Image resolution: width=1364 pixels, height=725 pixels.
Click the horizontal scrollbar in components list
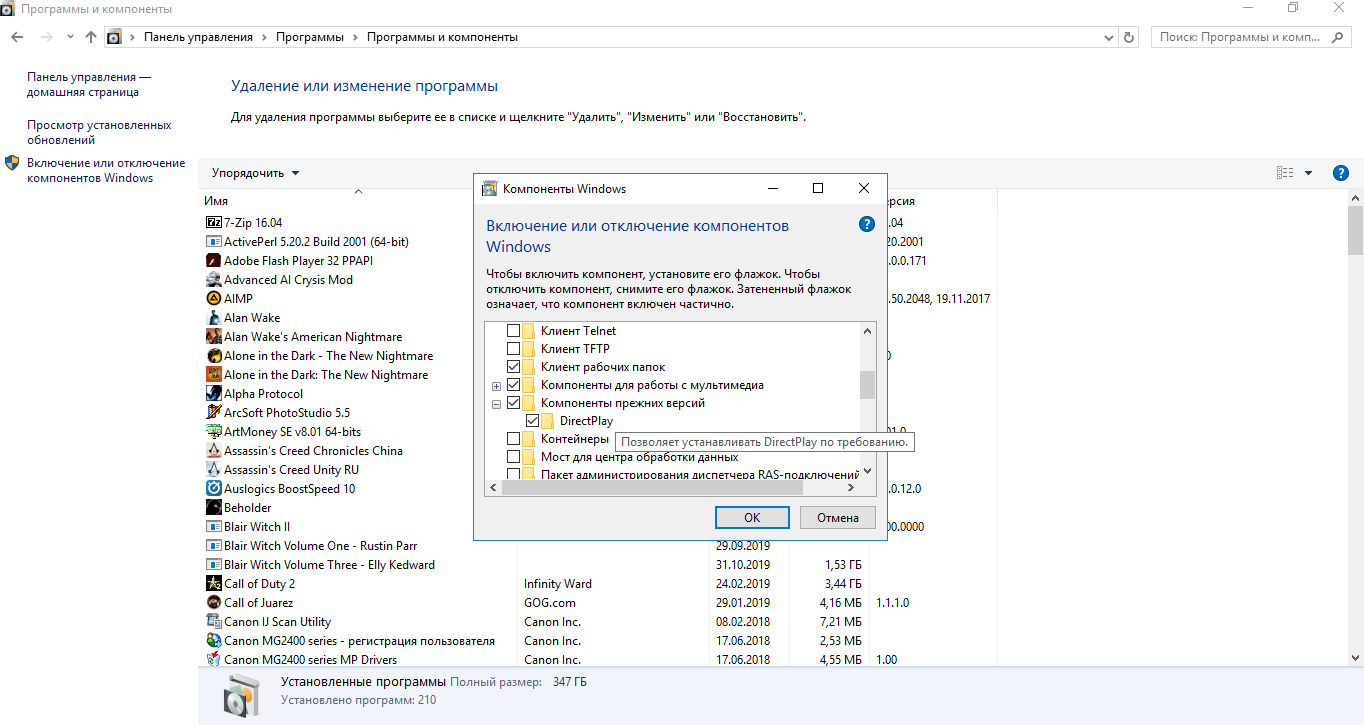652,488
